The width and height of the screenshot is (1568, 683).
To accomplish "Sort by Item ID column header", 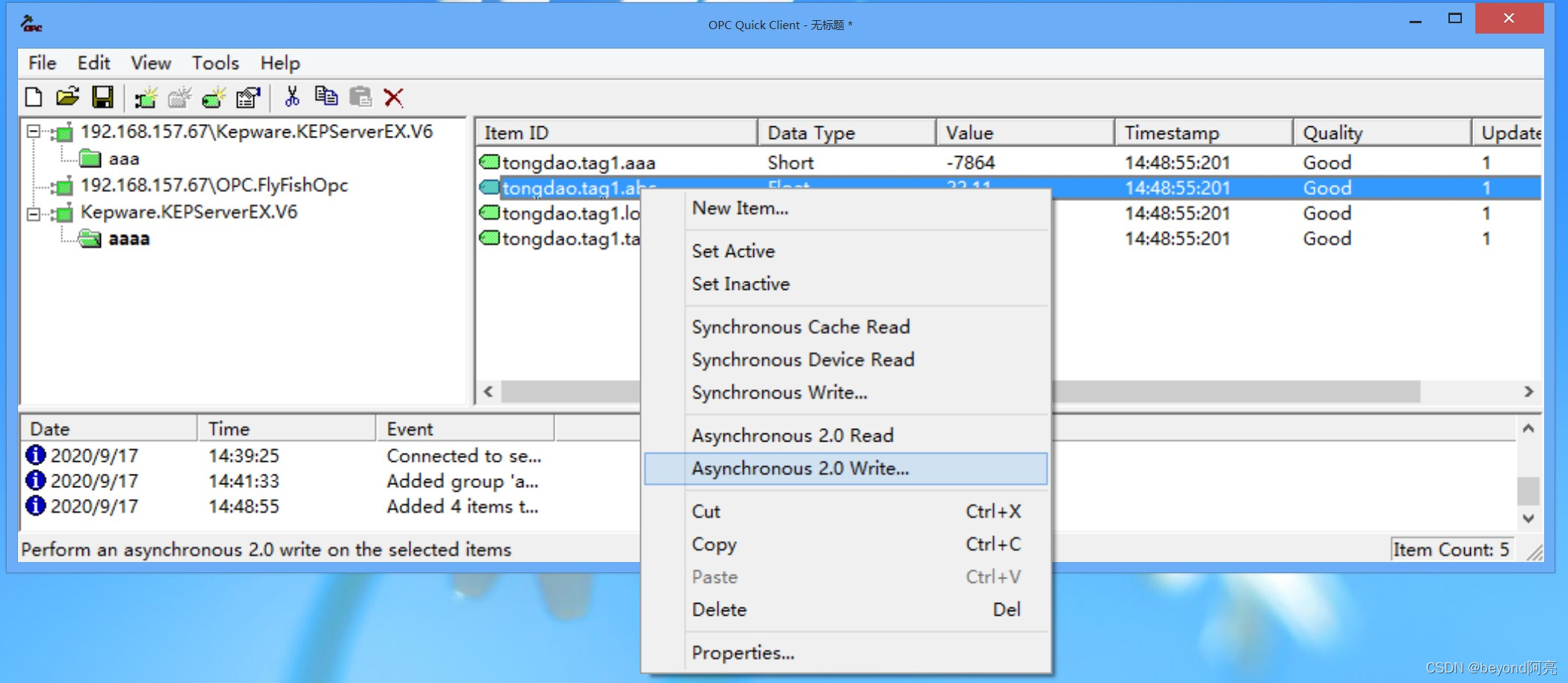I will (x=617, y=133).
